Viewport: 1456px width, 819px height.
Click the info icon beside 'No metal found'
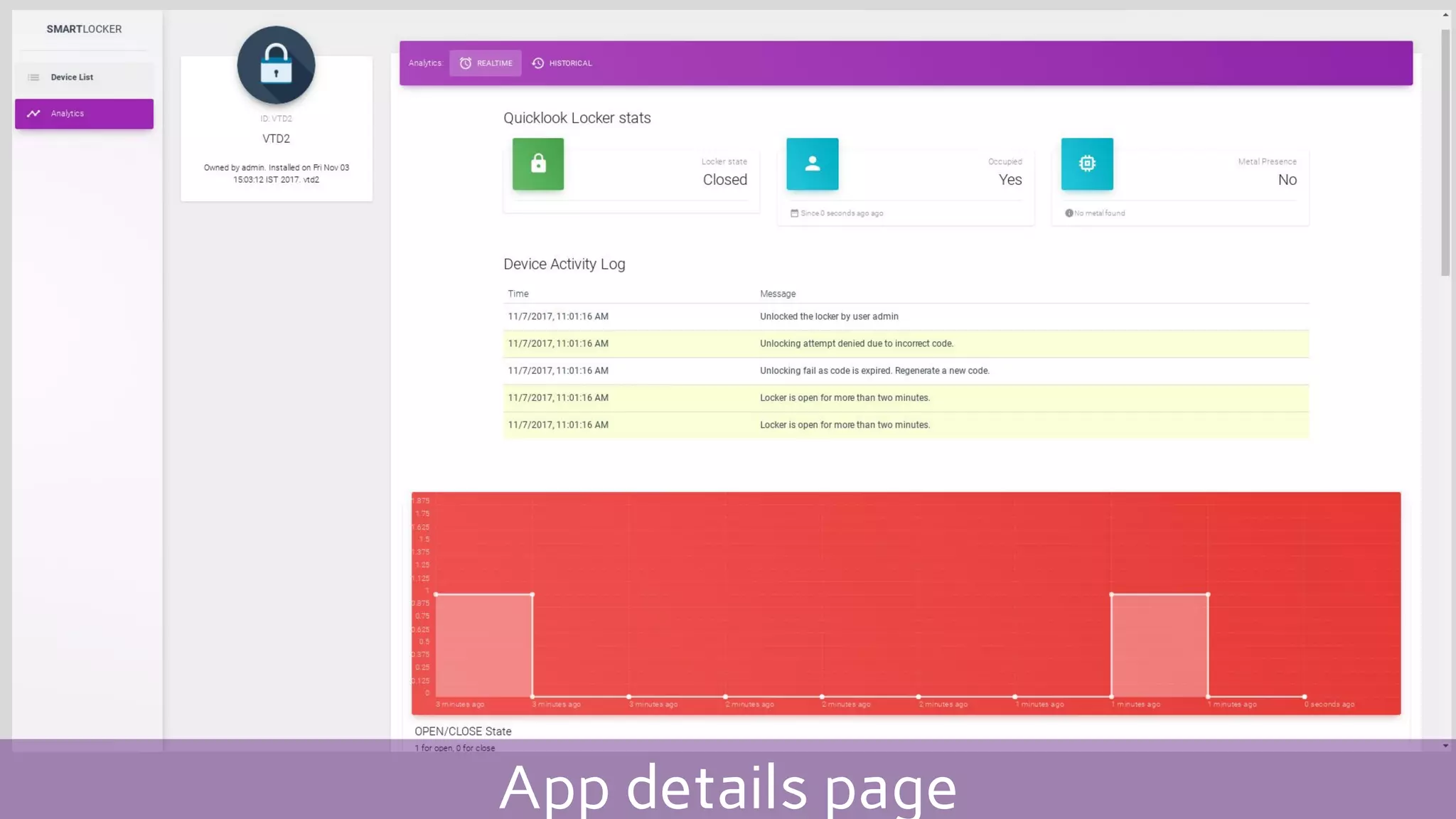[x=1069, y=213]
